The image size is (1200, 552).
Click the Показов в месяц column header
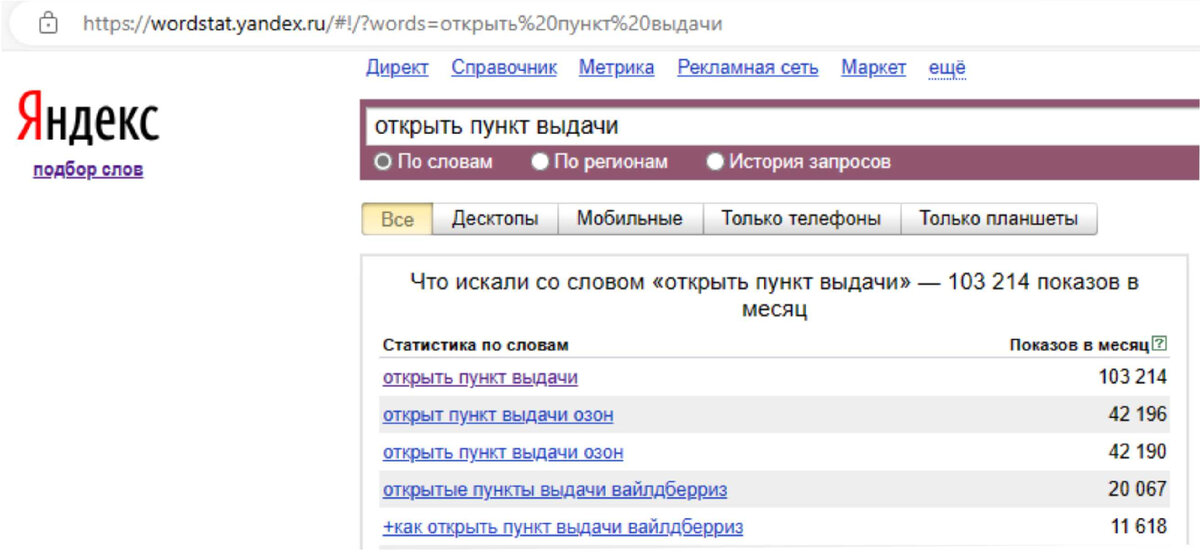(x=1079, y=345)
